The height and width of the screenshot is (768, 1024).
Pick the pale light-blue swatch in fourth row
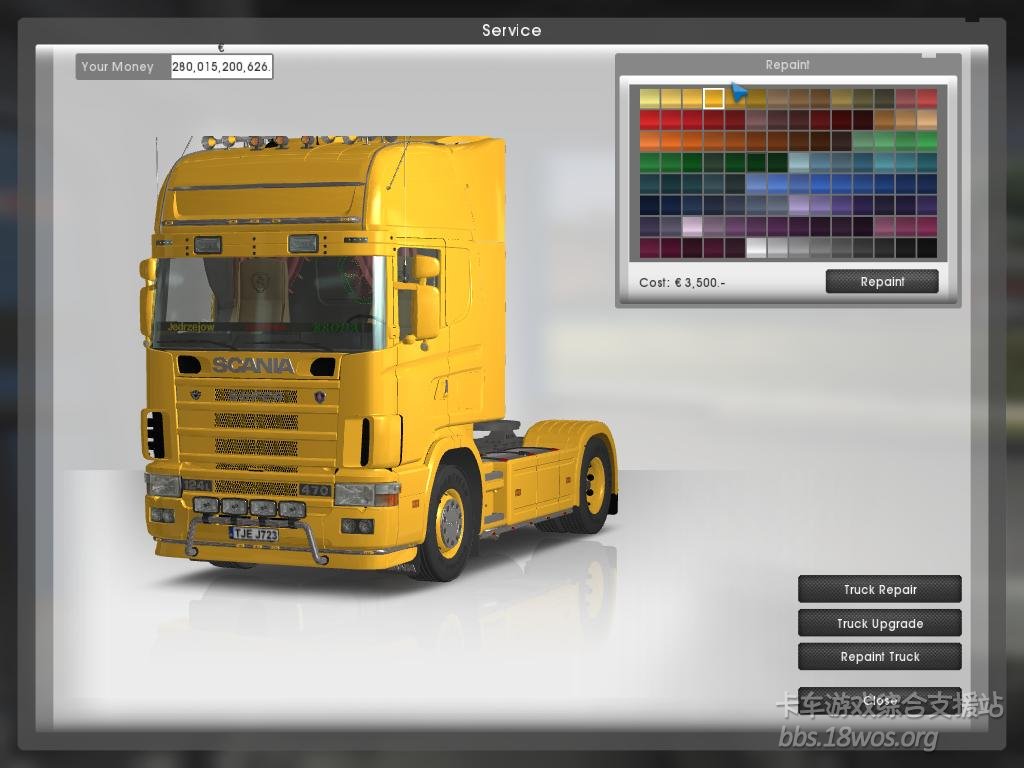pyautogui.click(x=799, y=162)
